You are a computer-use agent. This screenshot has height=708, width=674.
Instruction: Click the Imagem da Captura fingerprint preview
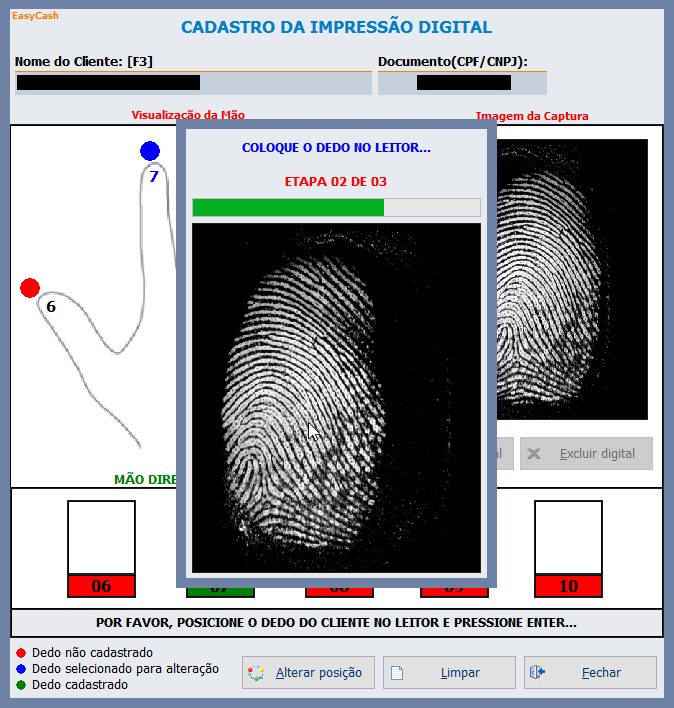(572, 279)
